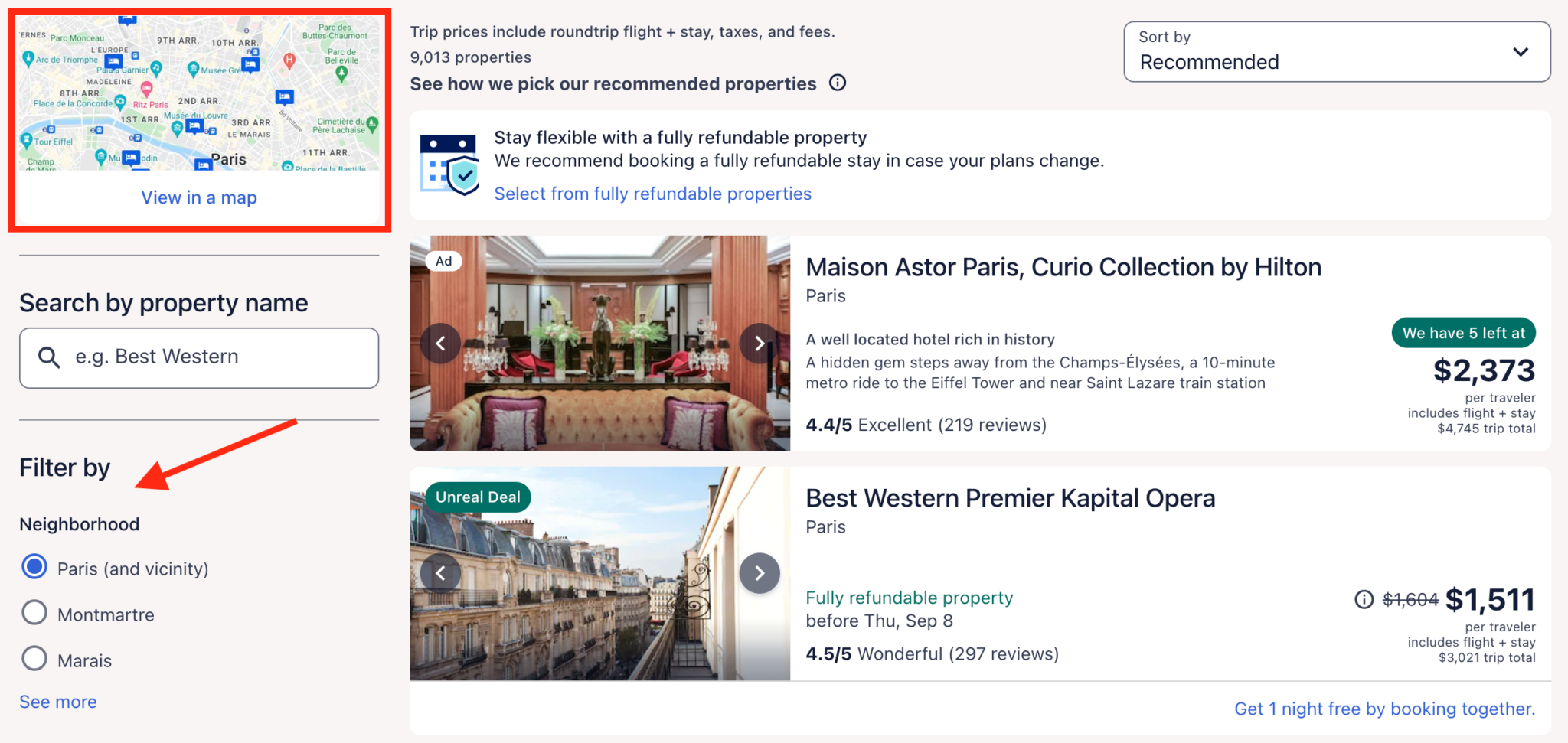View the next Best Western Kapital Opera photo

click(759, 572)
